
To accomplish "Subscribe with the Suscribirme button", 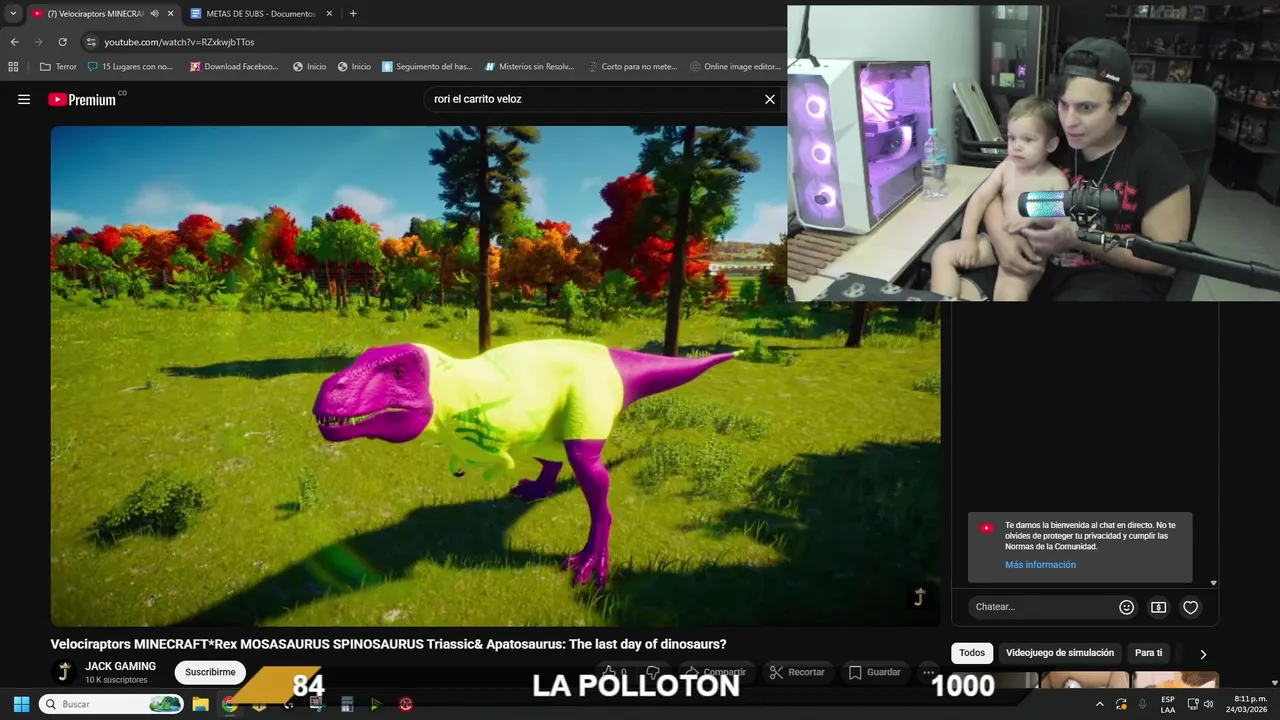I will click(210, 672).
